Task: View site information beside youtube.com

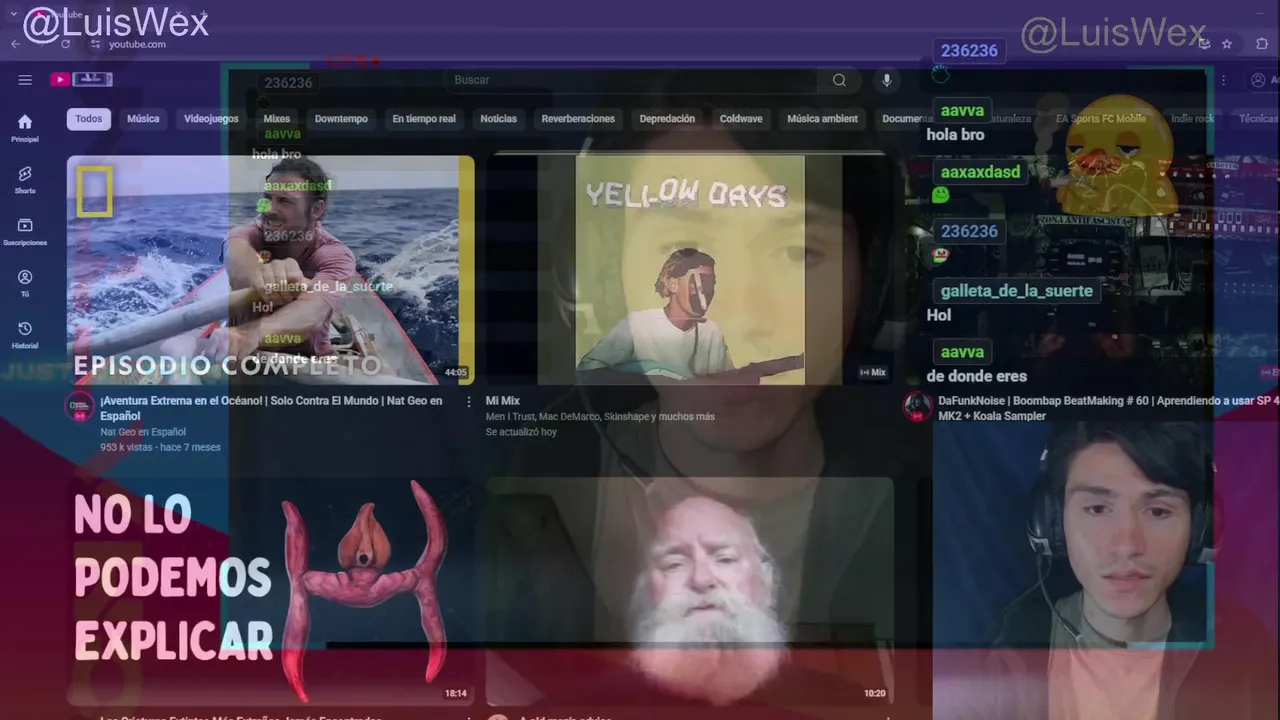Action: click(x=95, y=44)
